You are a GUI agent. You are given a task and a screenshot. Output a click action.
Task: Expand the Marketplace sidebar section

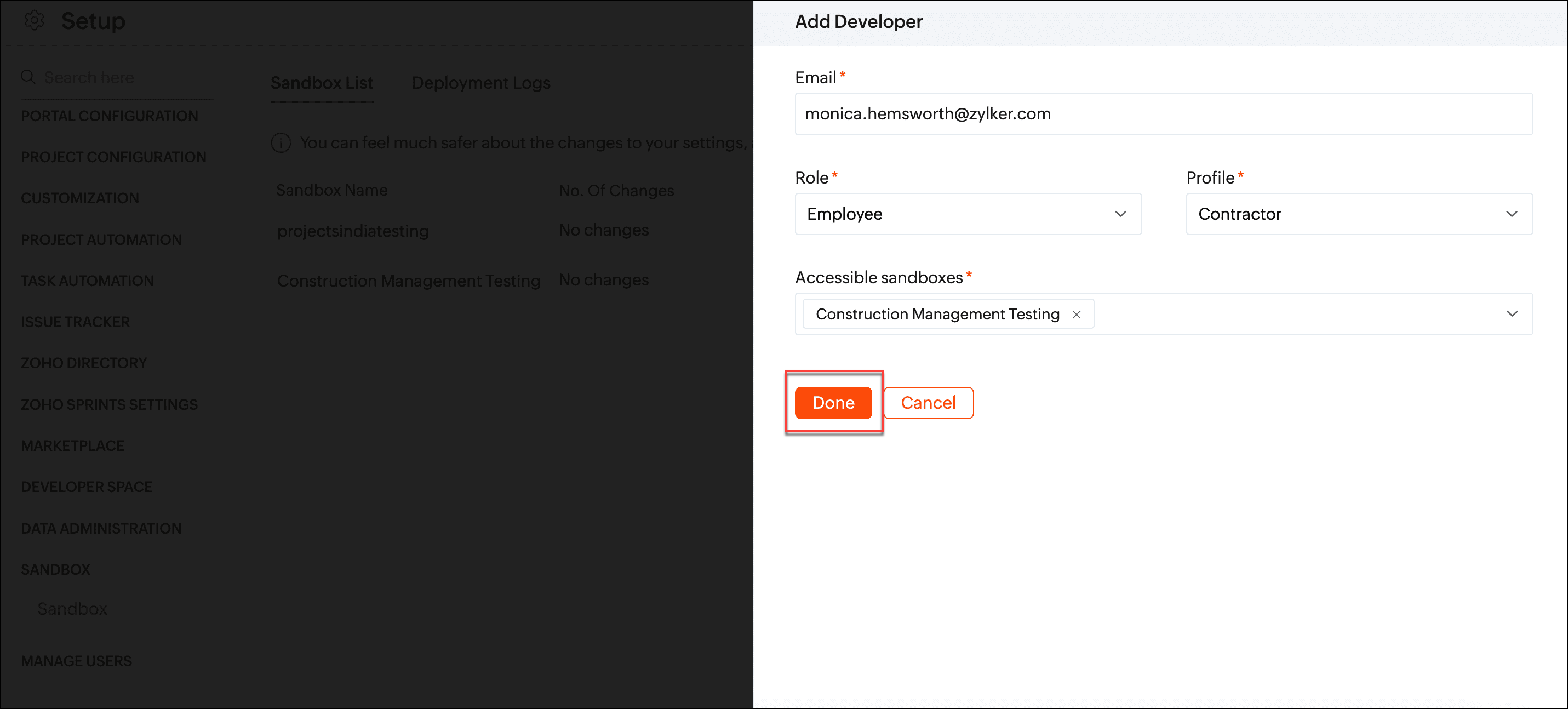[72, 445]
